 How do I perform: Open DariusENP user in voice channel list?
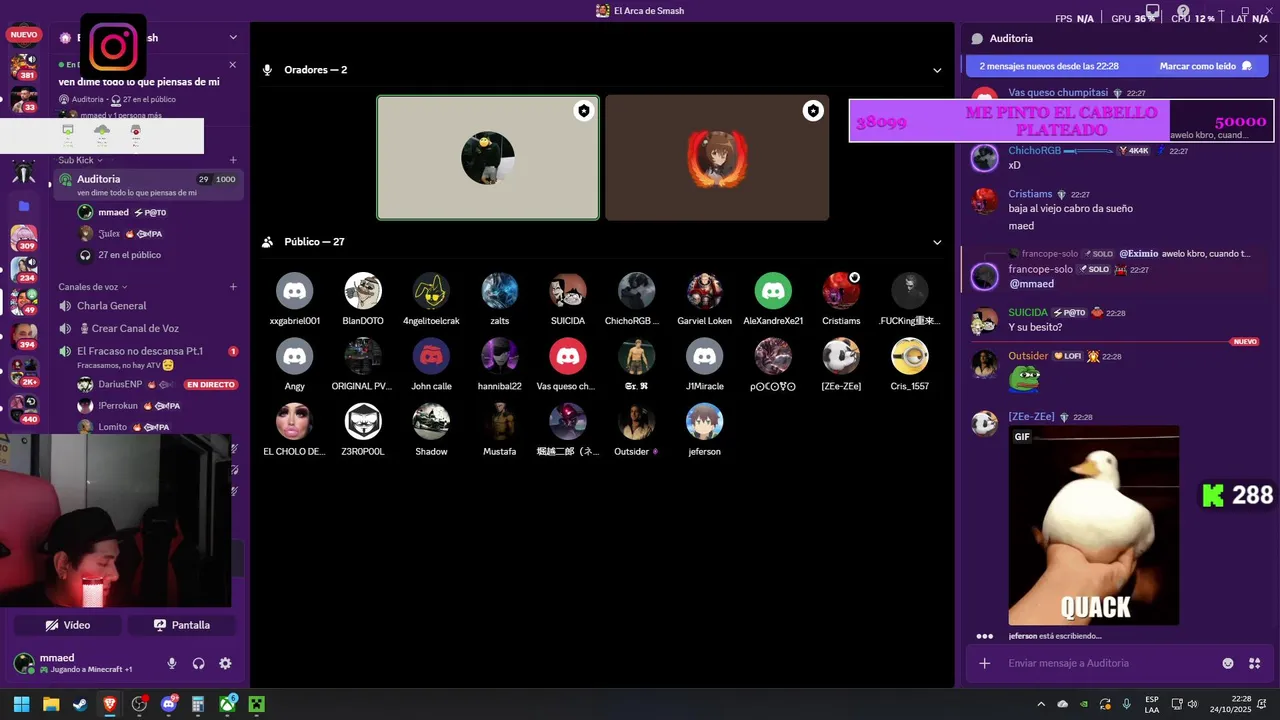(x=119, y=384)
